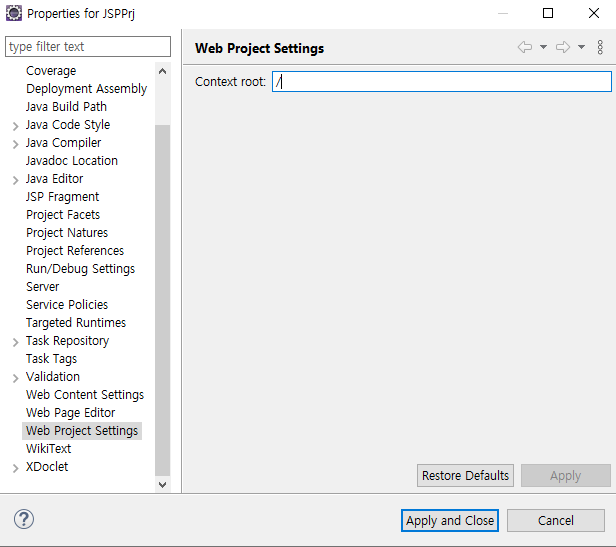Open the view menu three-dots icon
The width and height of the screenshot is (616, 547).
[x=600, y=47]
